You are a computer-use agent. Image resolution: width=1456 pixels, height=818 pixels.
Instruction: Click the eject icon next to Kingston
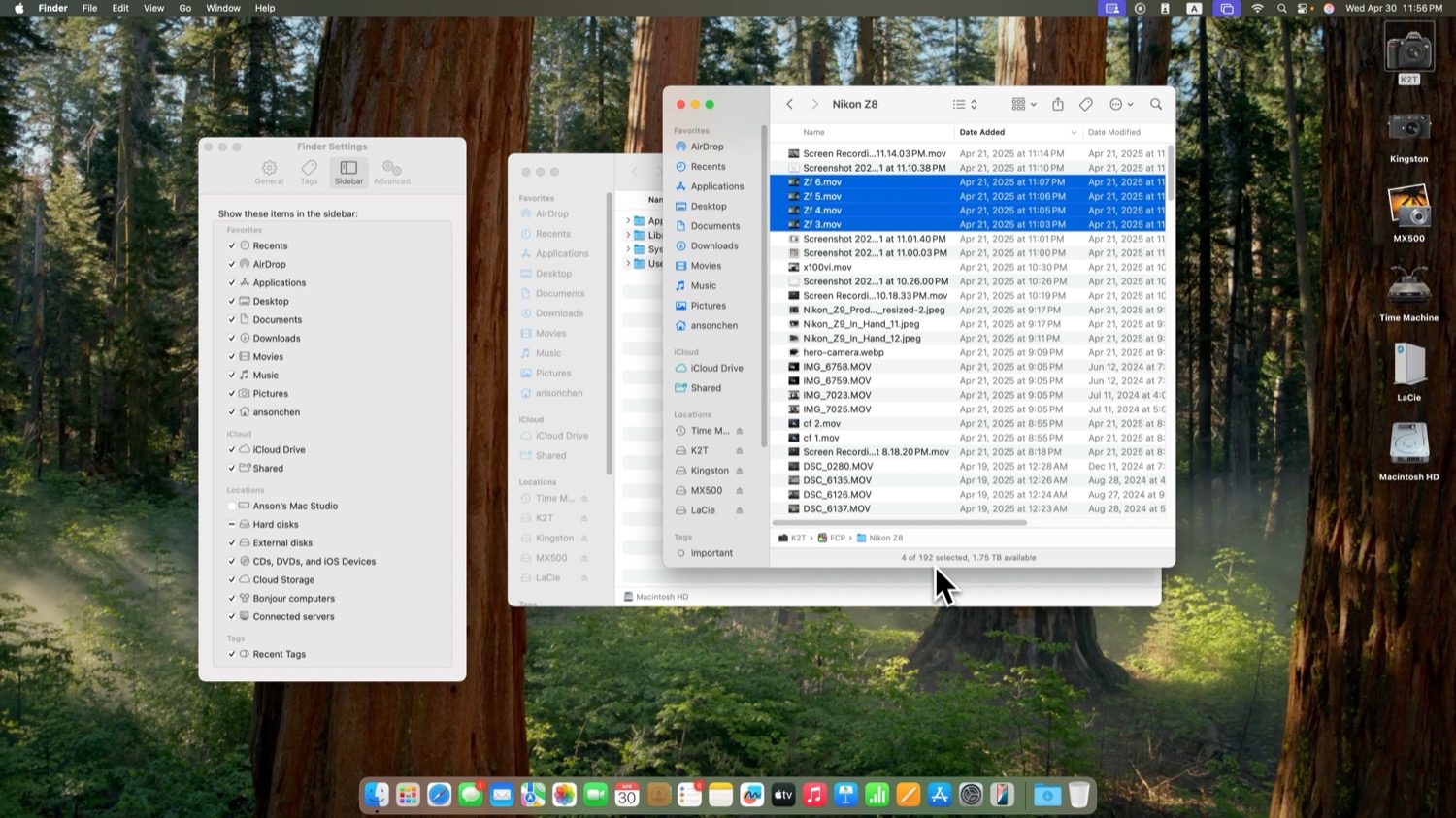[x=738, y=471]
